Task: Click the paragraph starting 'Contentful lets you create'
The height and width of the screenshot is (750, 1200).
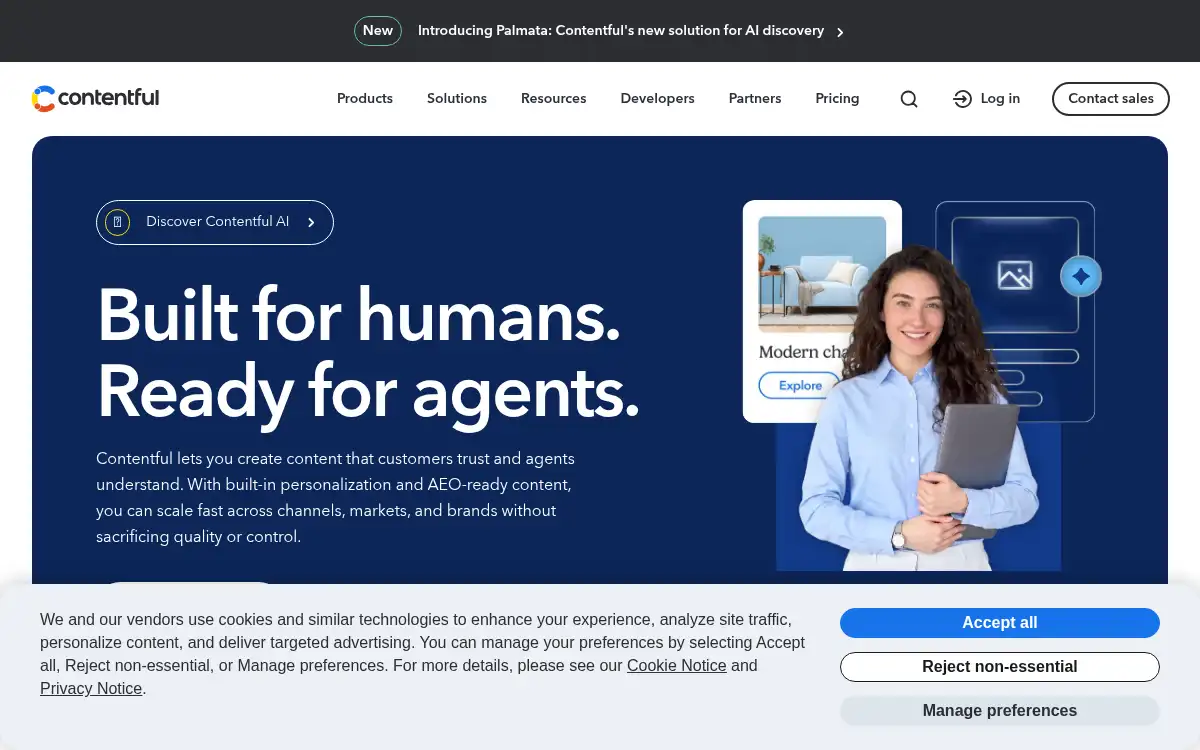Action: click(x=336, y=497)
